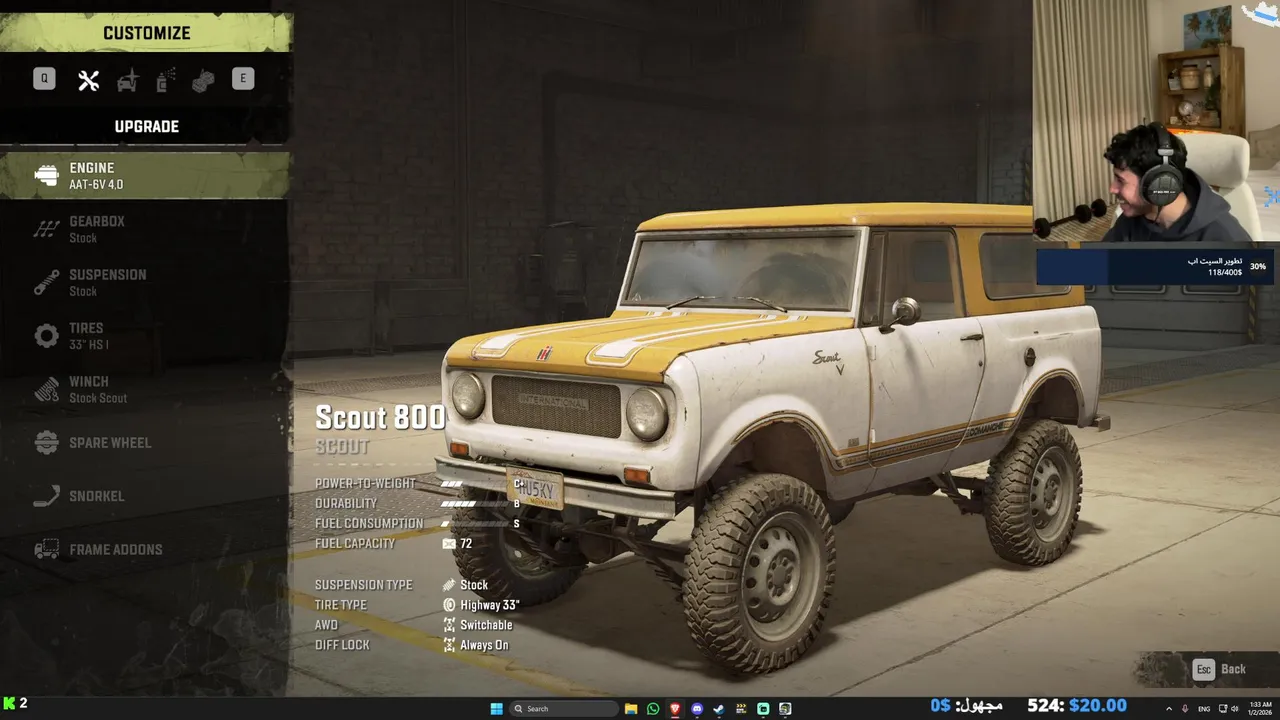The height and width of the screenshot is (720, 1280).
Task: Click the Fuel Capacity 72 value
Action: point(466,544)
